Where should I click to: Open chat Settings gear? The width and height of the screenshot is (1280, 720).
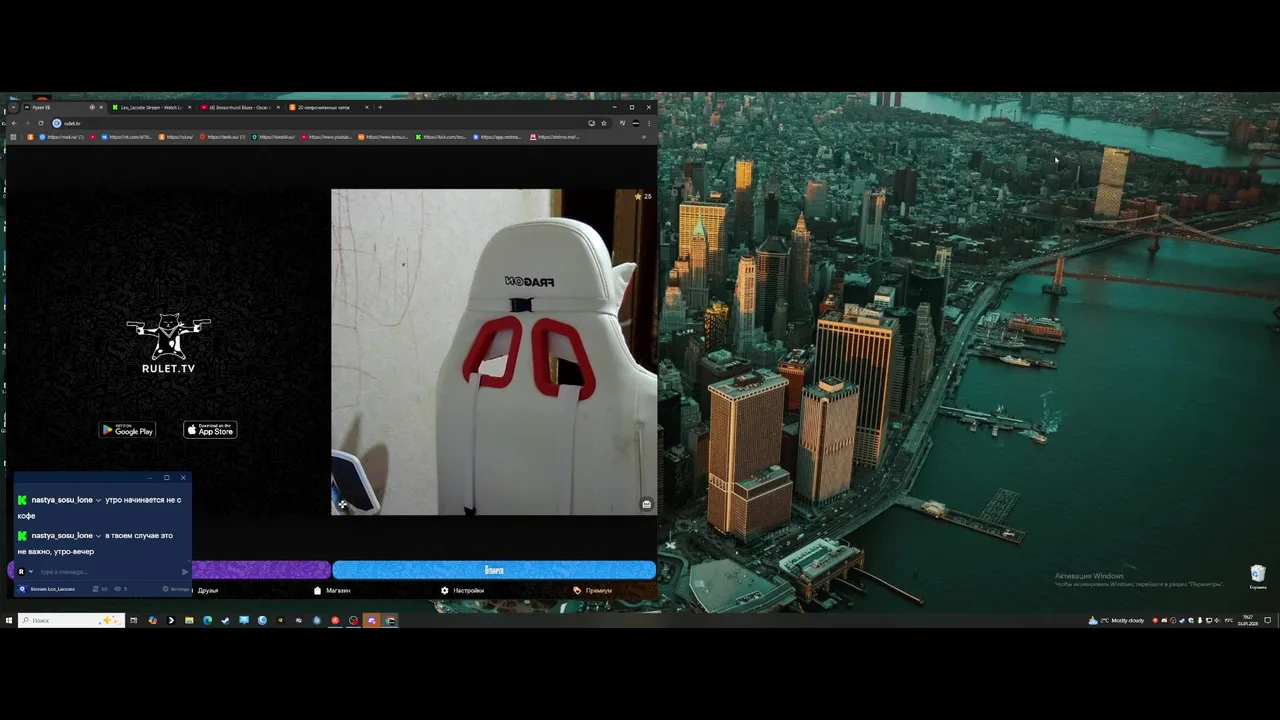click(x=175, y=589)
